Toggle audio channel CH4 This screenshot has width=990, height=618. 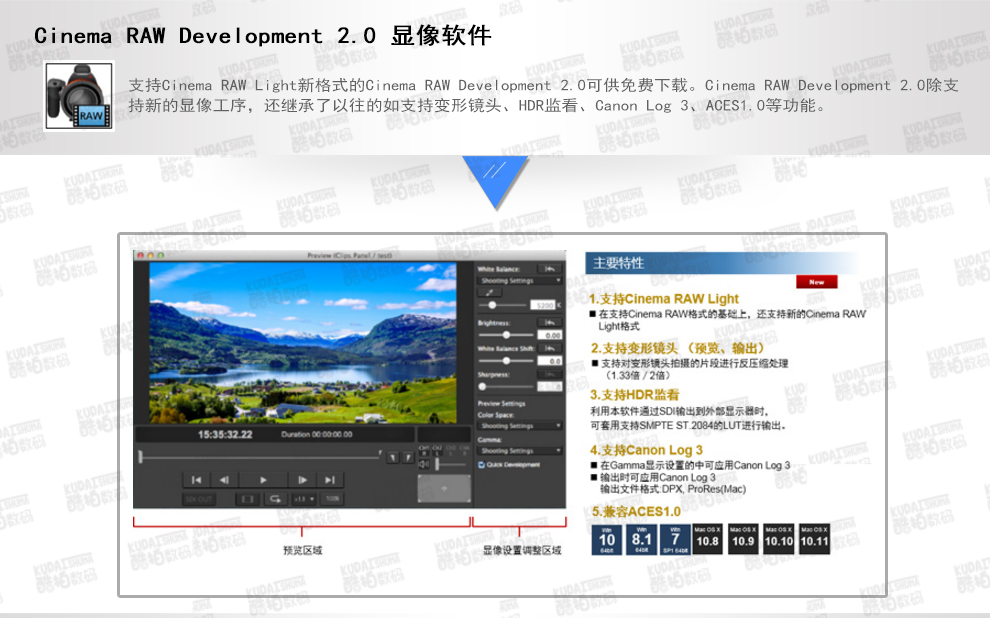click(x=464, y=450)
